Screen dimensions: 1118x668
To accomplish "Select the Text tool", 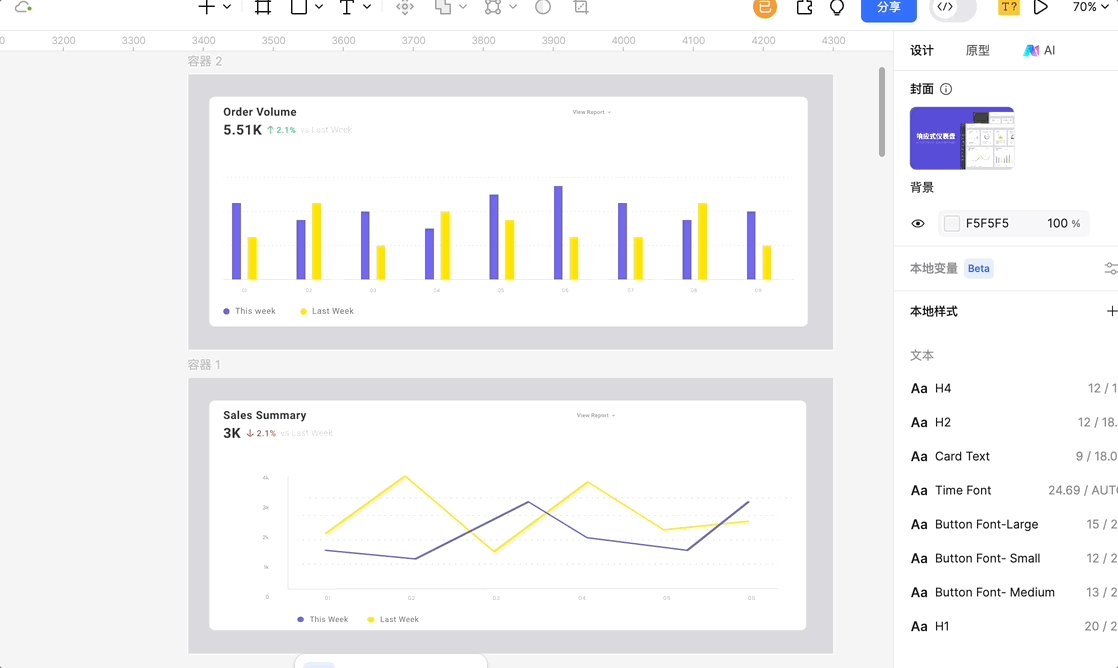I will pos(346,7).
